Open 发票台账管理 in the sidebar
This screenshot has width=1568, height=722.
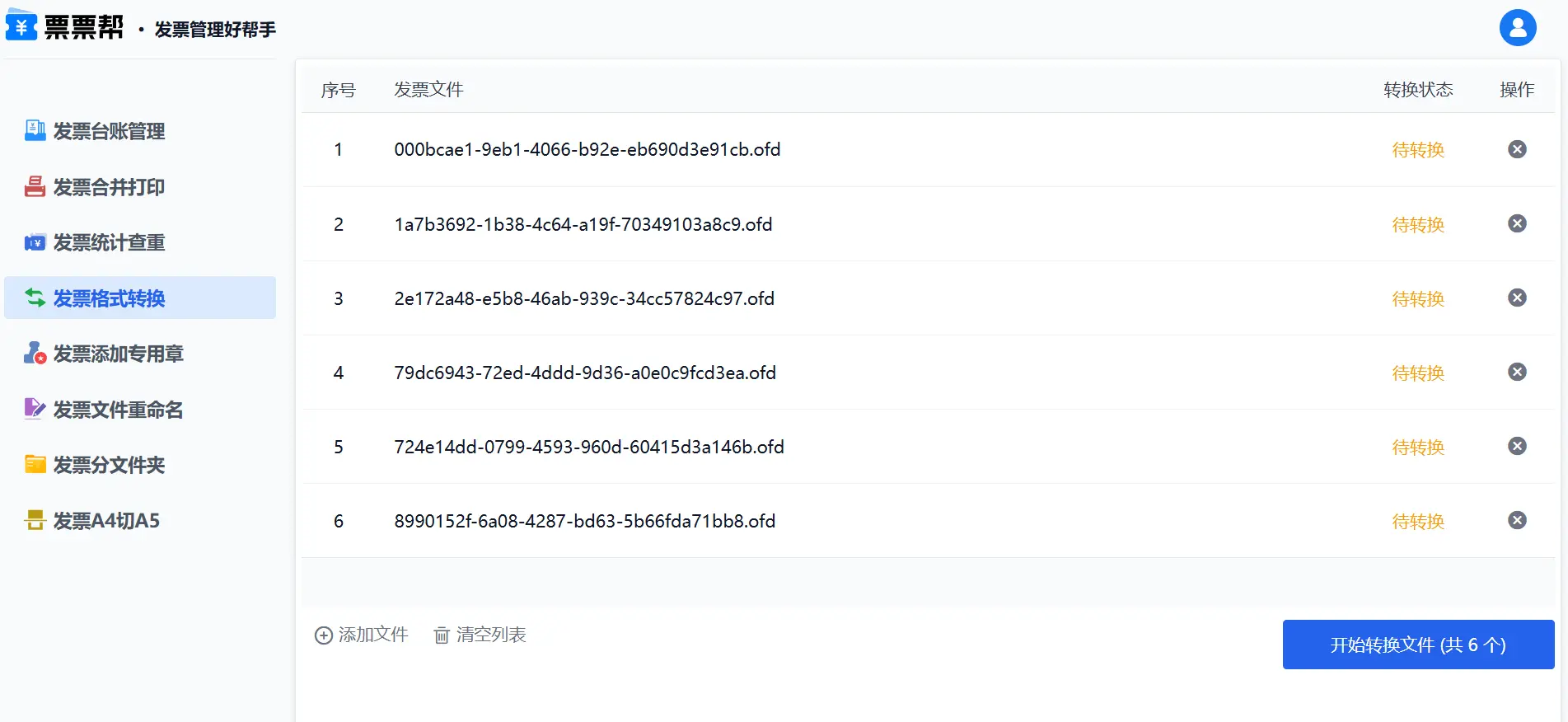109,131
